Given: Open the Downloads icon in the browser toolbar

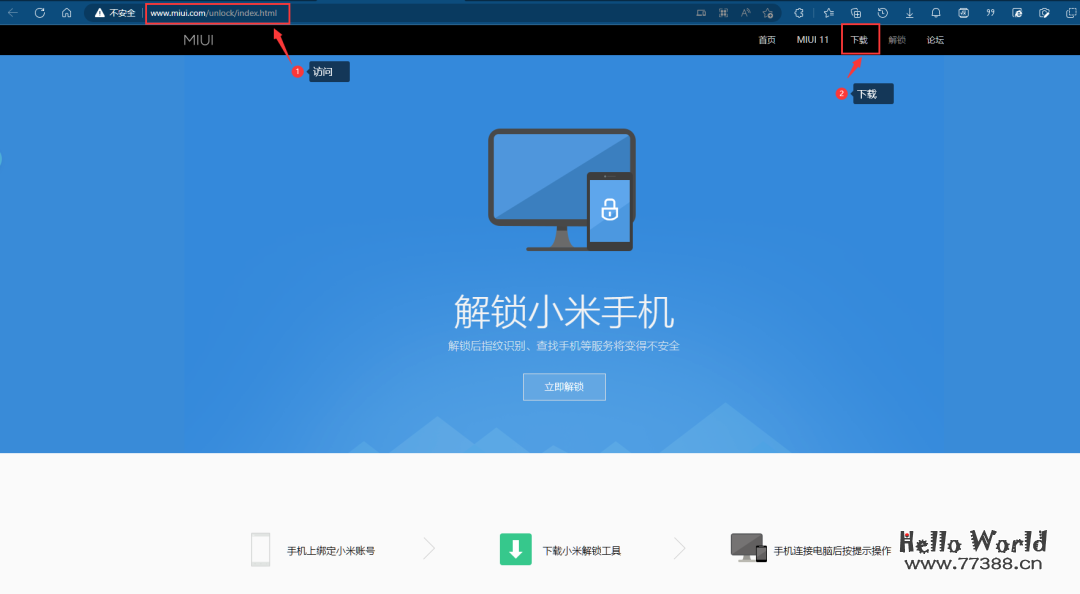Looking at the screenshot, I should click(x=908, y=13).
